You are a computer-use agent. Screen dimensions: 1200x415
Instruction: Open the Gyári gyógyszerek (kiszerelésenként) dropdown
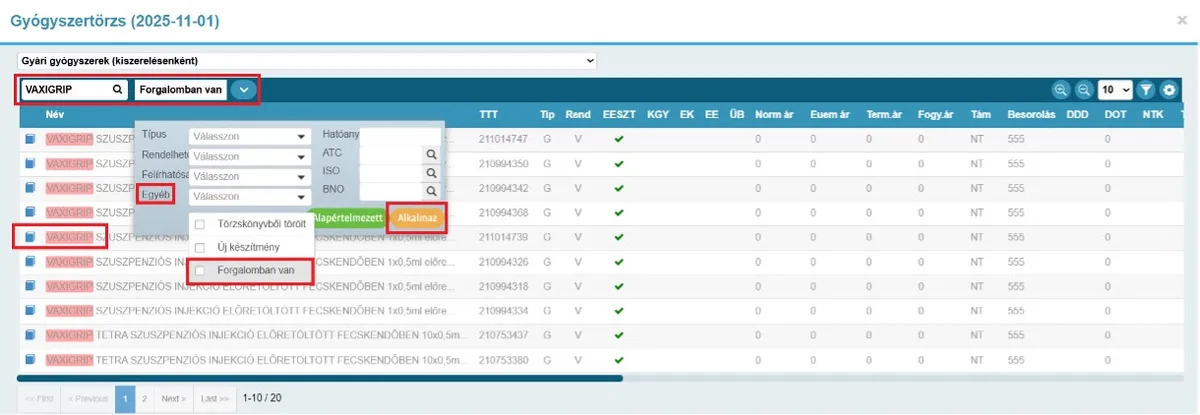point(307,61)
